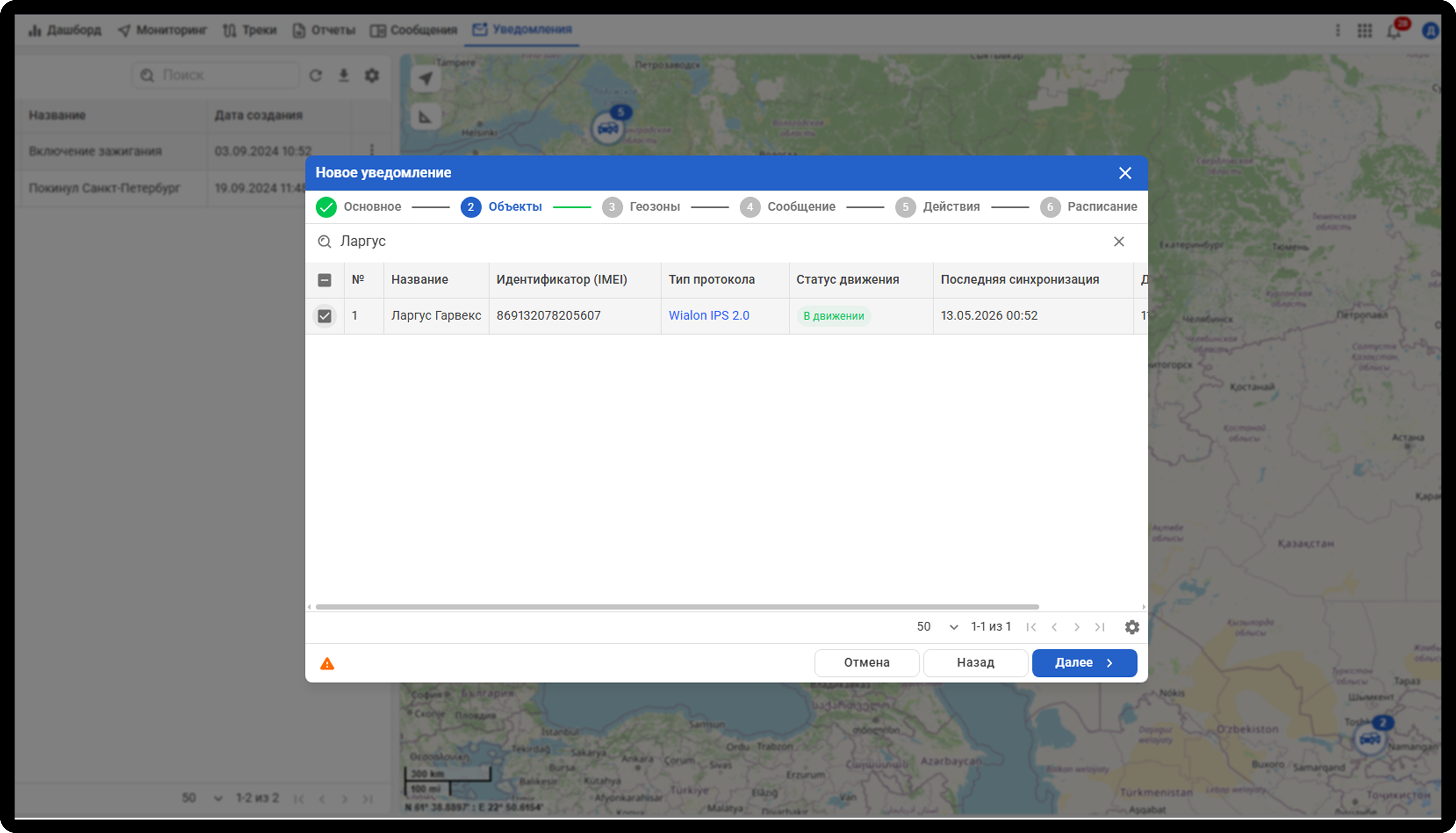
Task: Click the Поиск field in notifications list
Action: click(x=216, y=75)
